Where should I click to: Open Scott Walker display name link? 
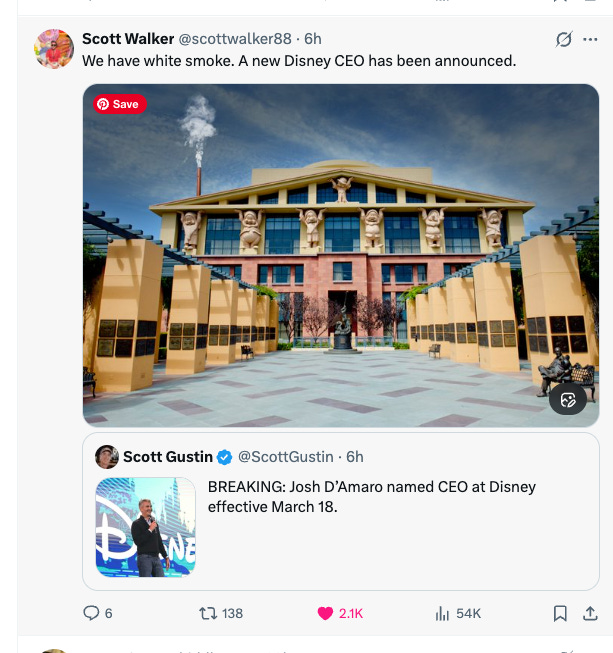click(x=128, y=39)
